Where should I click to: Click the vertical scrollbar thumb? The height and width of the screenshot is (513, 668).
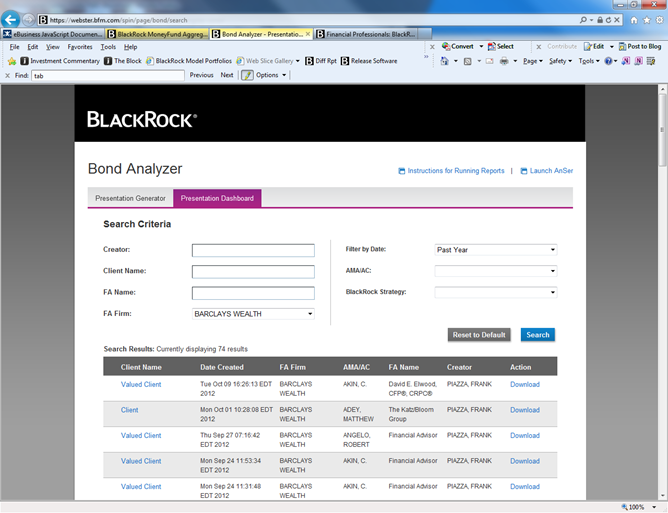662,130
